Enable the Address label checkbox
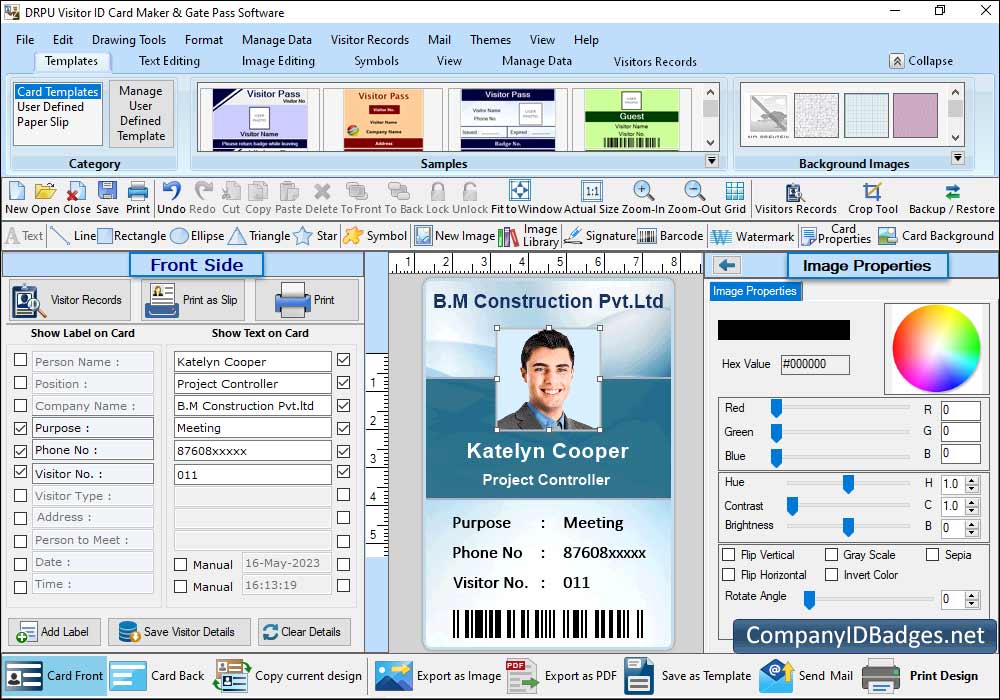Screen dimensions: 1000x700 (20, 518)
